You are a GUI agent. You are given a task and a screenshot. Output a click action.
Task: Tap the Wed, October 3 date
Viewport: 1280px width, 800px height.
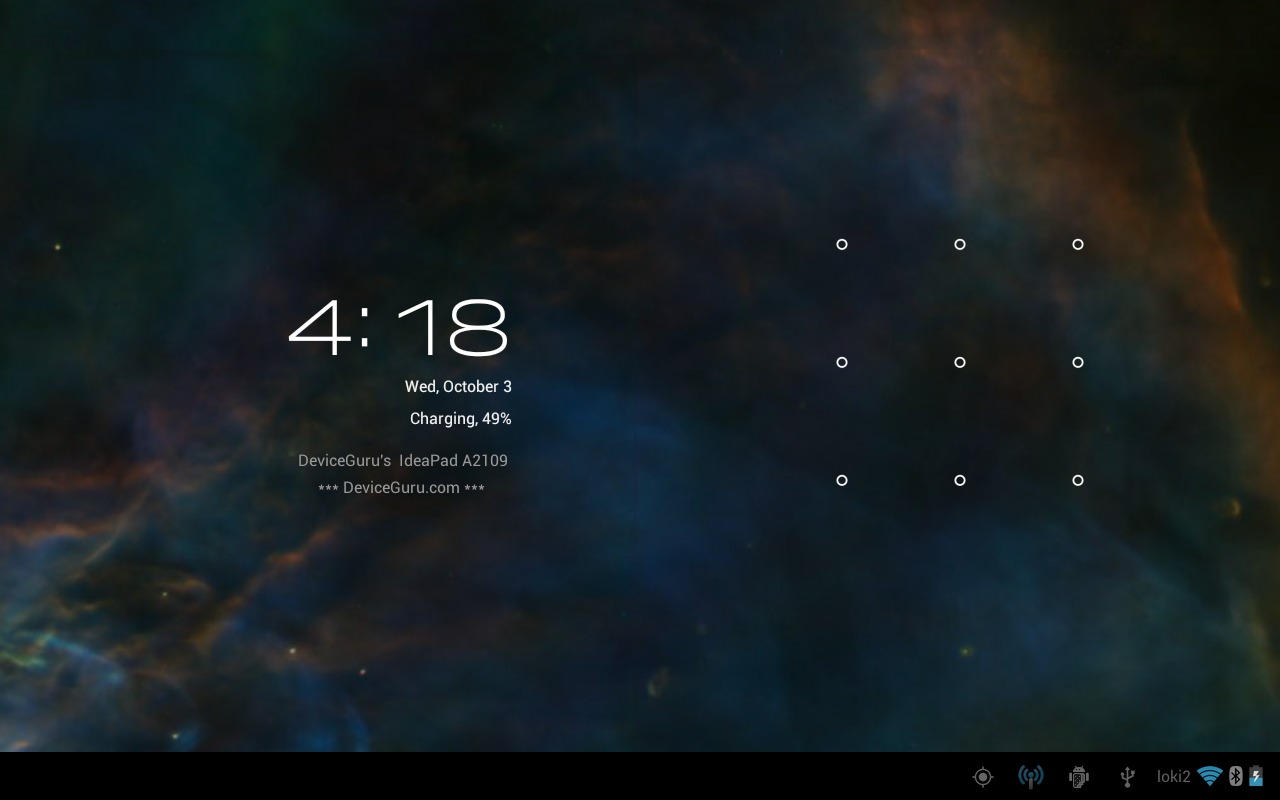pyautogui.click(x=458, y=387)
